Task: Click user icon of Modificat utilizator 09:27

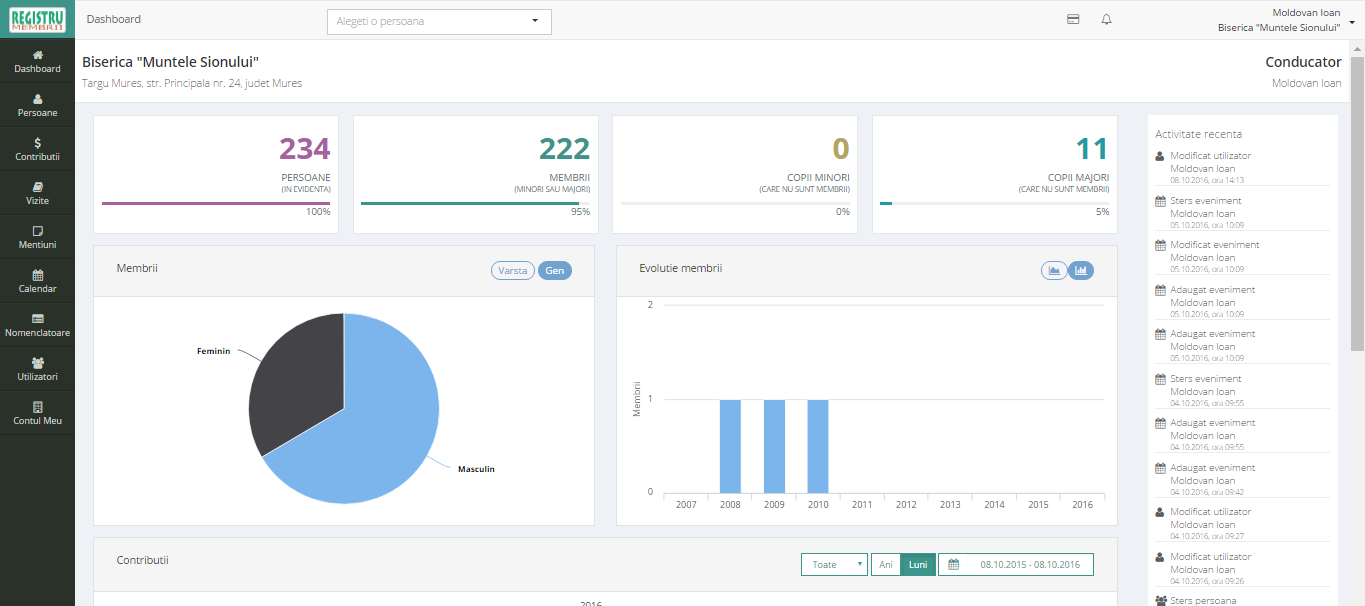Action: tap(1160, 512)
